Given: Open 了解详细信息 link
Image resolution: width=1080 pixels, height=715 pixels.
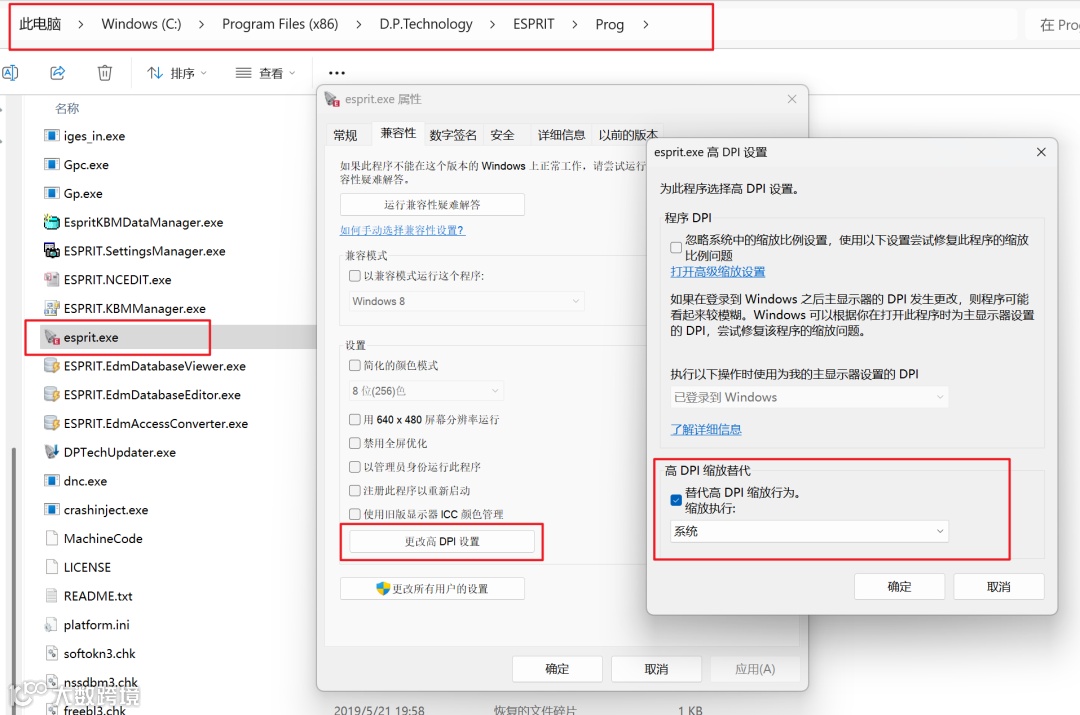Looking at the screenshot, I should (706, 429).
